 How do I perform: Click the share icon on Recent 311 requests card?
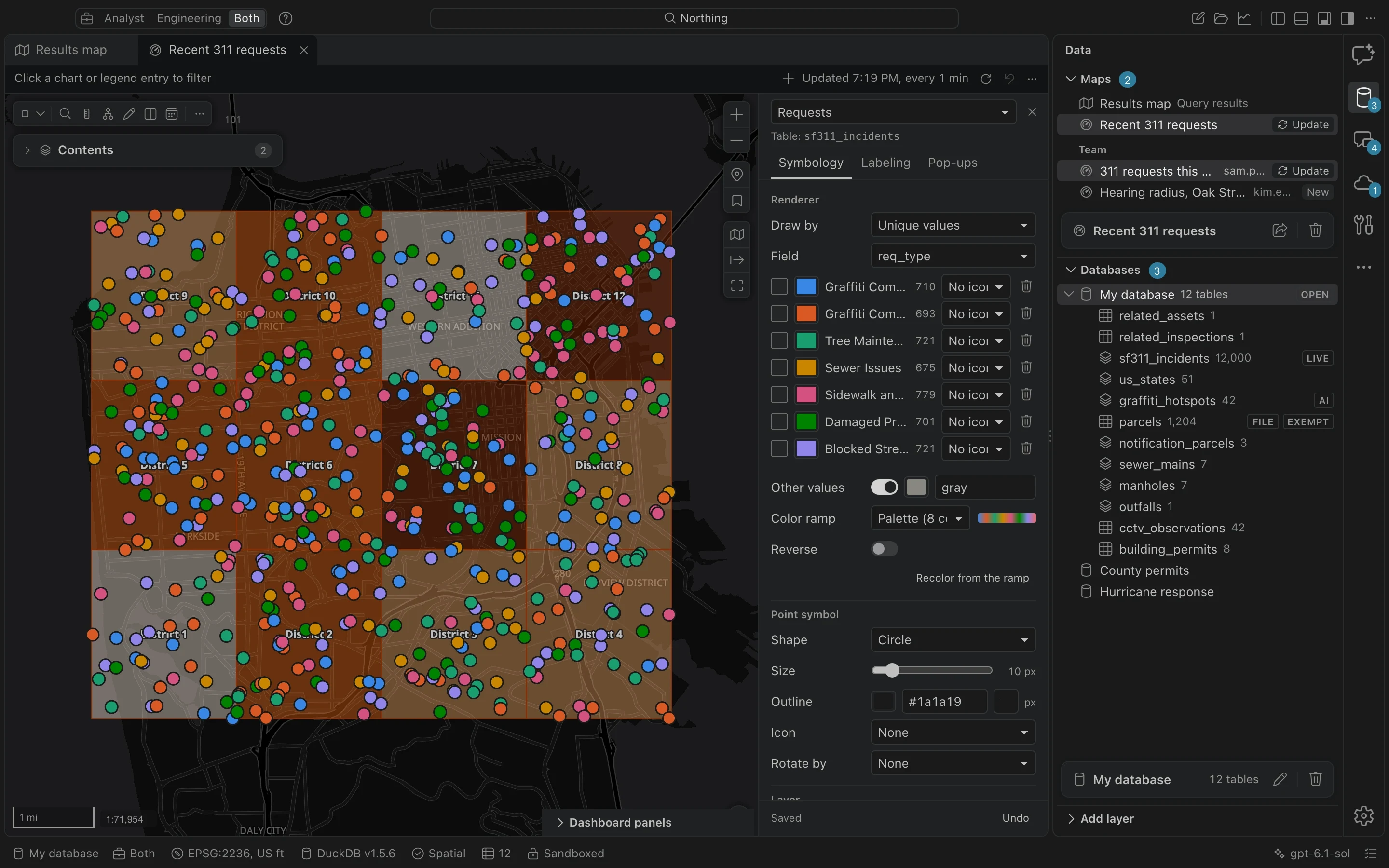pos(1280,231)
